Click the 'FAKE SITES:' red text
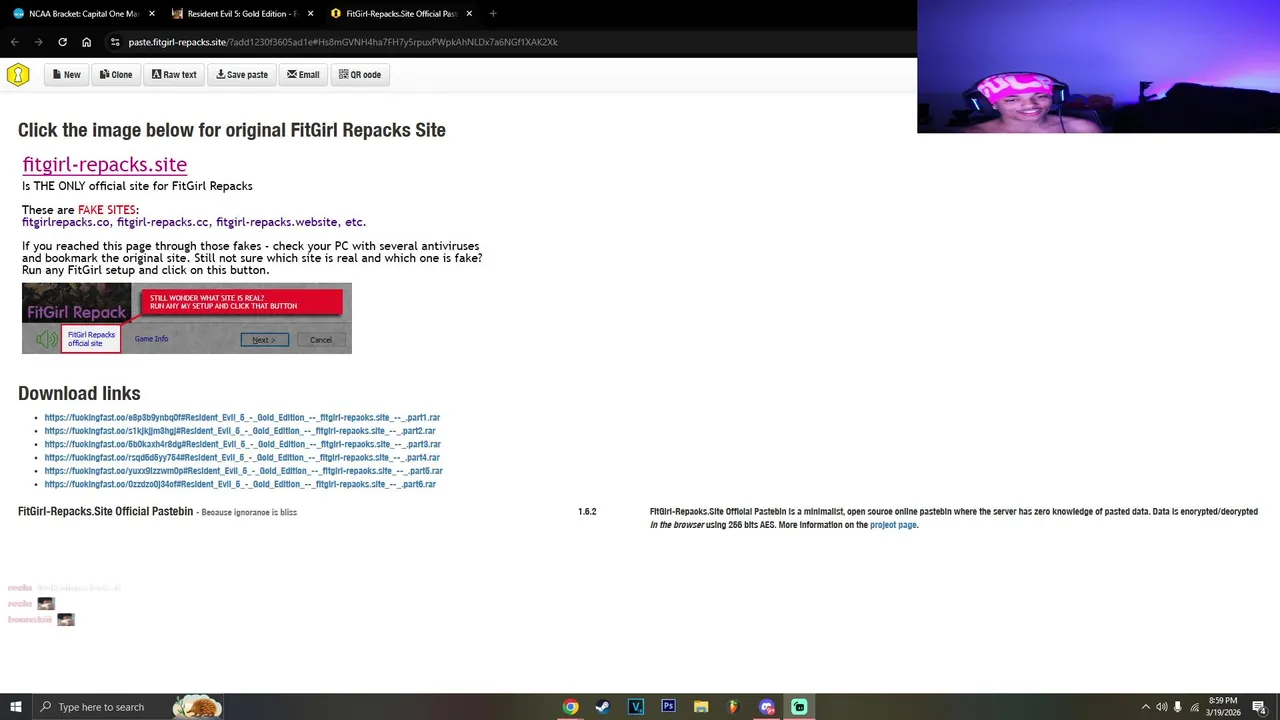This screenshot has width=1280, height=720. point(108,210)
